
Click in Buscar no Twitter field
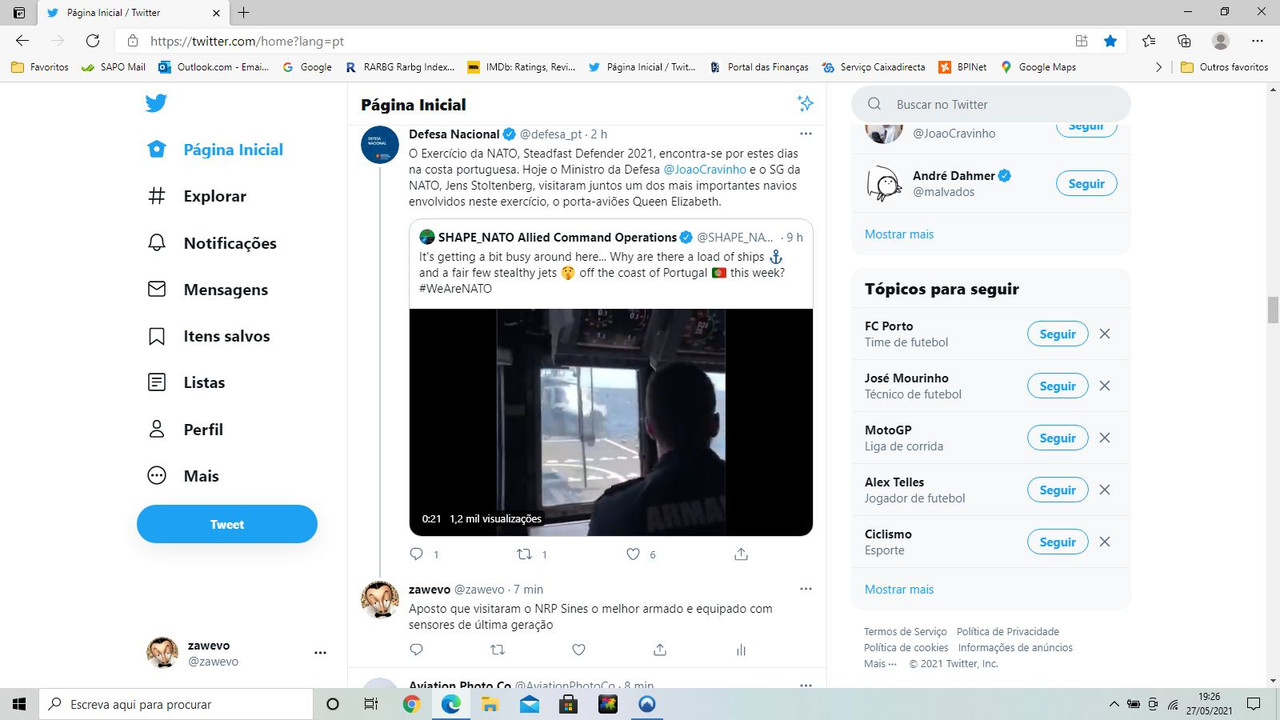coord(991,104)
